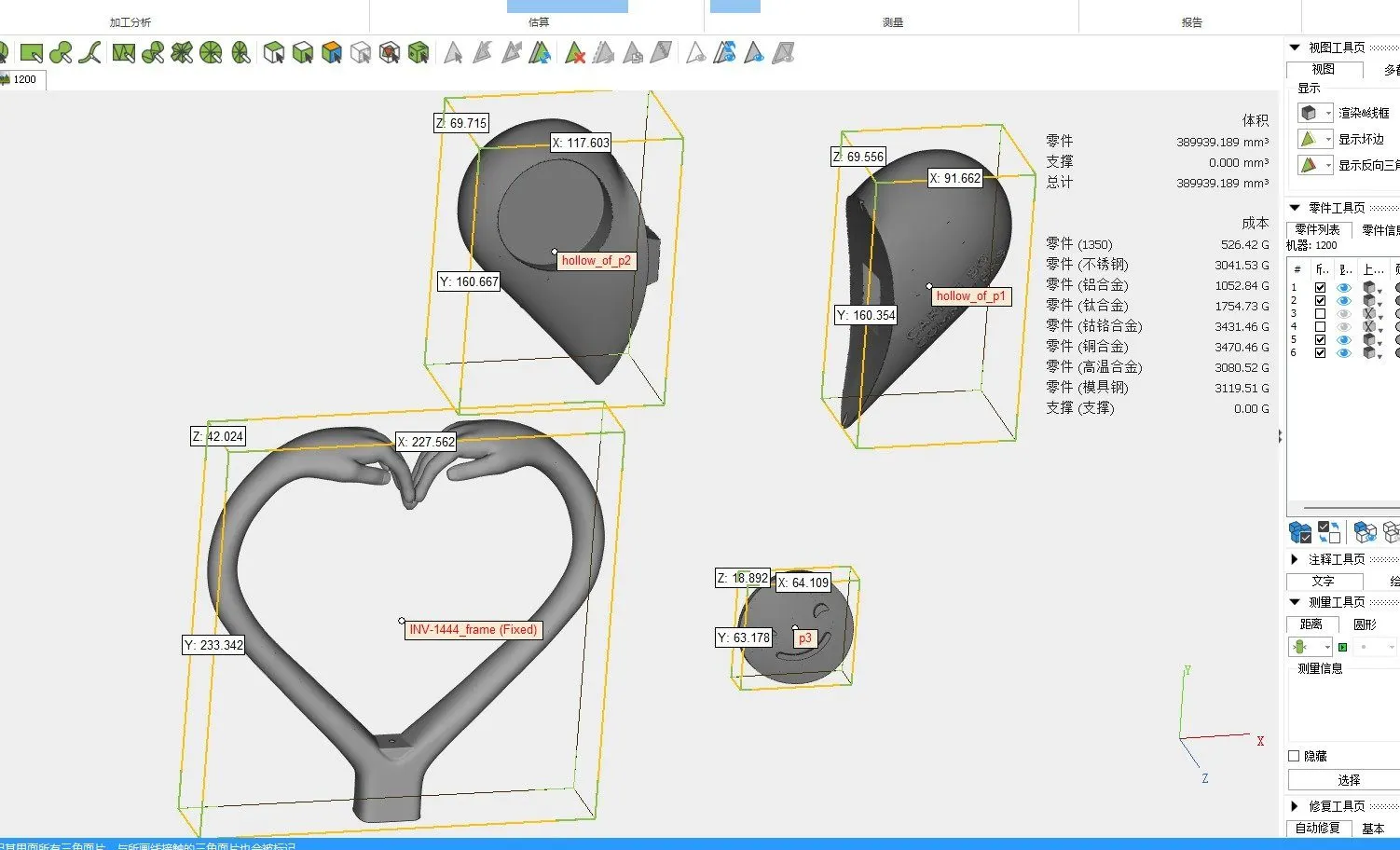Open the 加工分析 ribbon tab
The image size is (1400, 850).
click(x=130, y=22)
